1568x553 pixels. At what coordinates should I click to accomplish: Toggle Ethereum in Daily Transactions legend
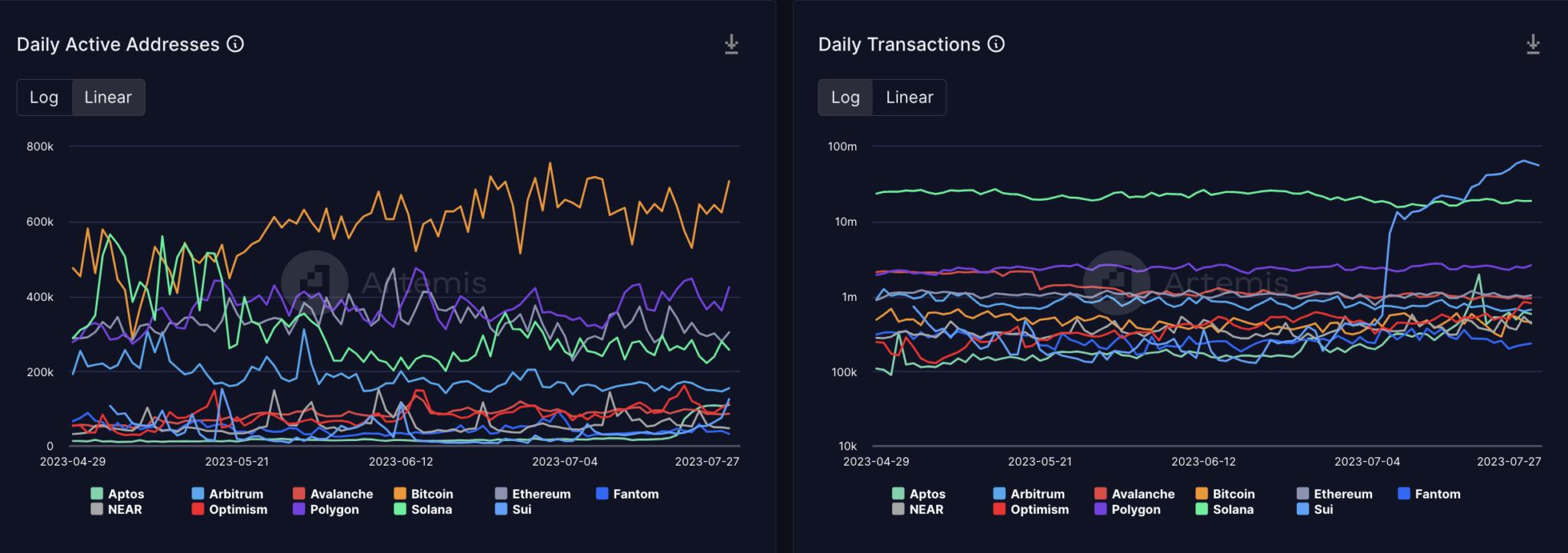(1334, 494)
